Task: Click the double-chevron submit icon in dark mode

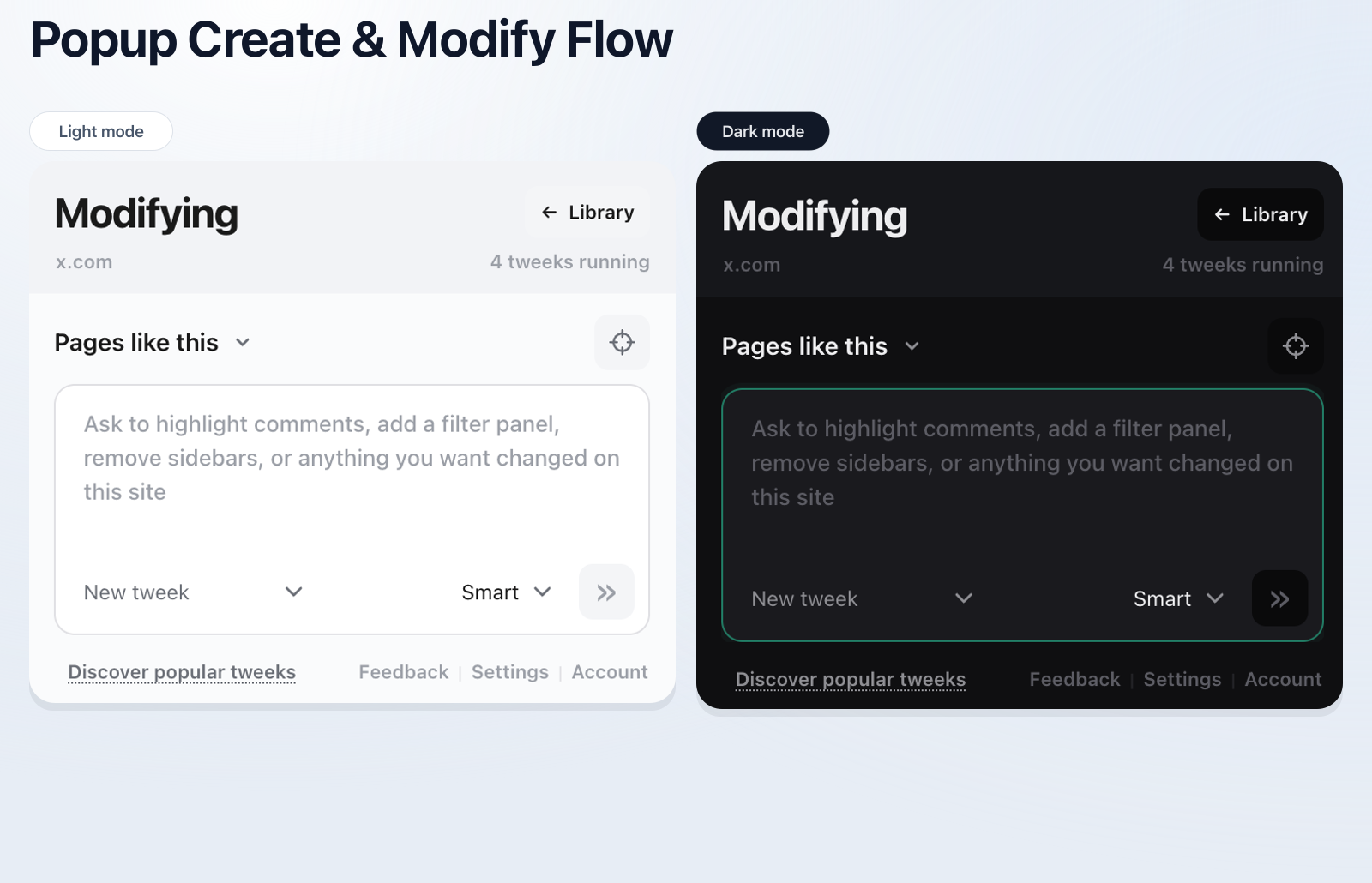Action: point(1279,598)
